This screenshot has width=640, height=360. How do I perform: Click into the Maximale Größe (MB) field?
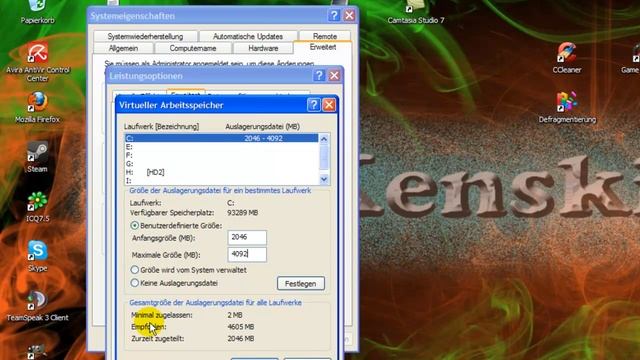[x=247, y=254]
